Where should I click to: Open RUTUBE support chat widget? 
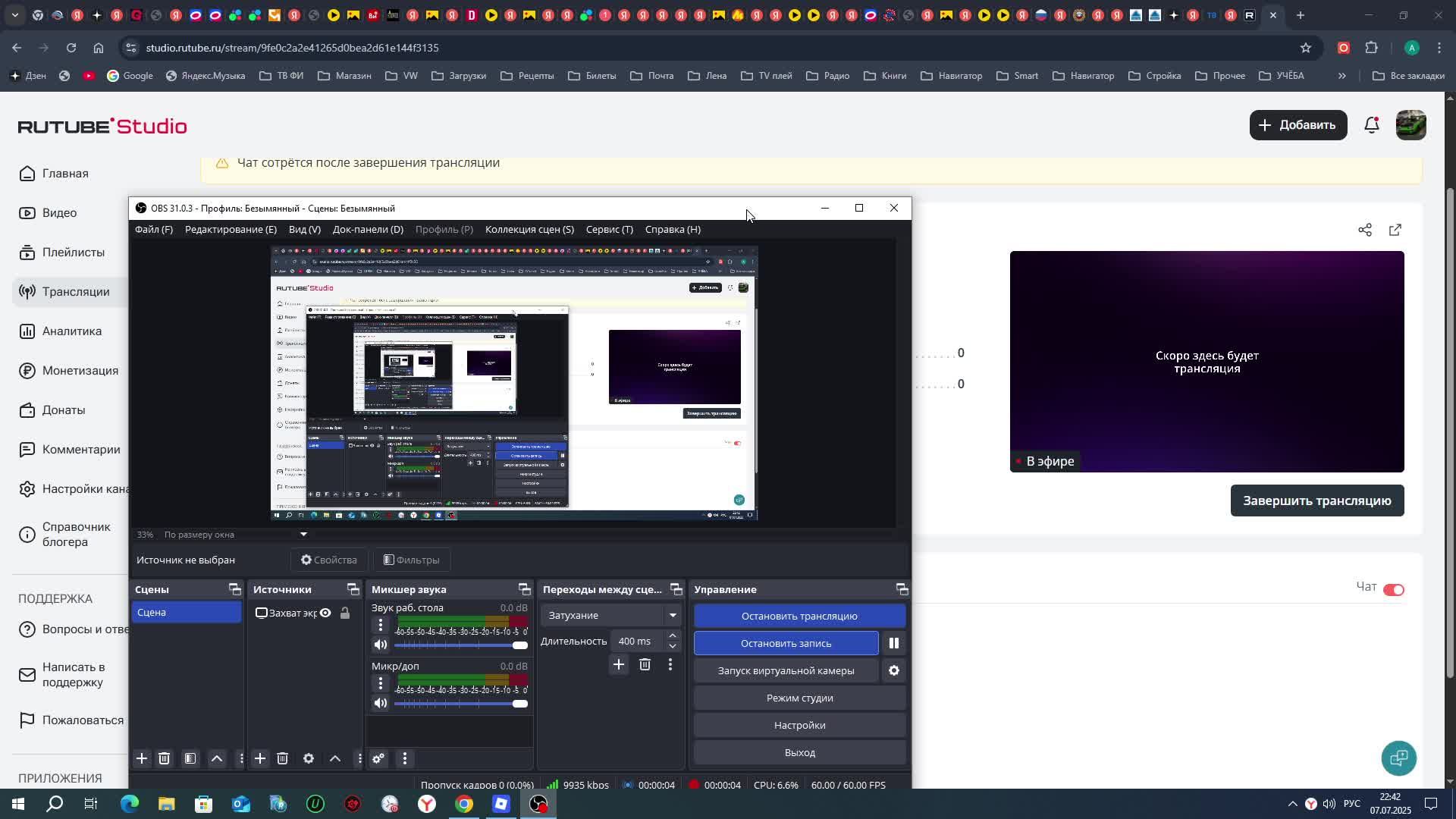[x=1399, y=758]
